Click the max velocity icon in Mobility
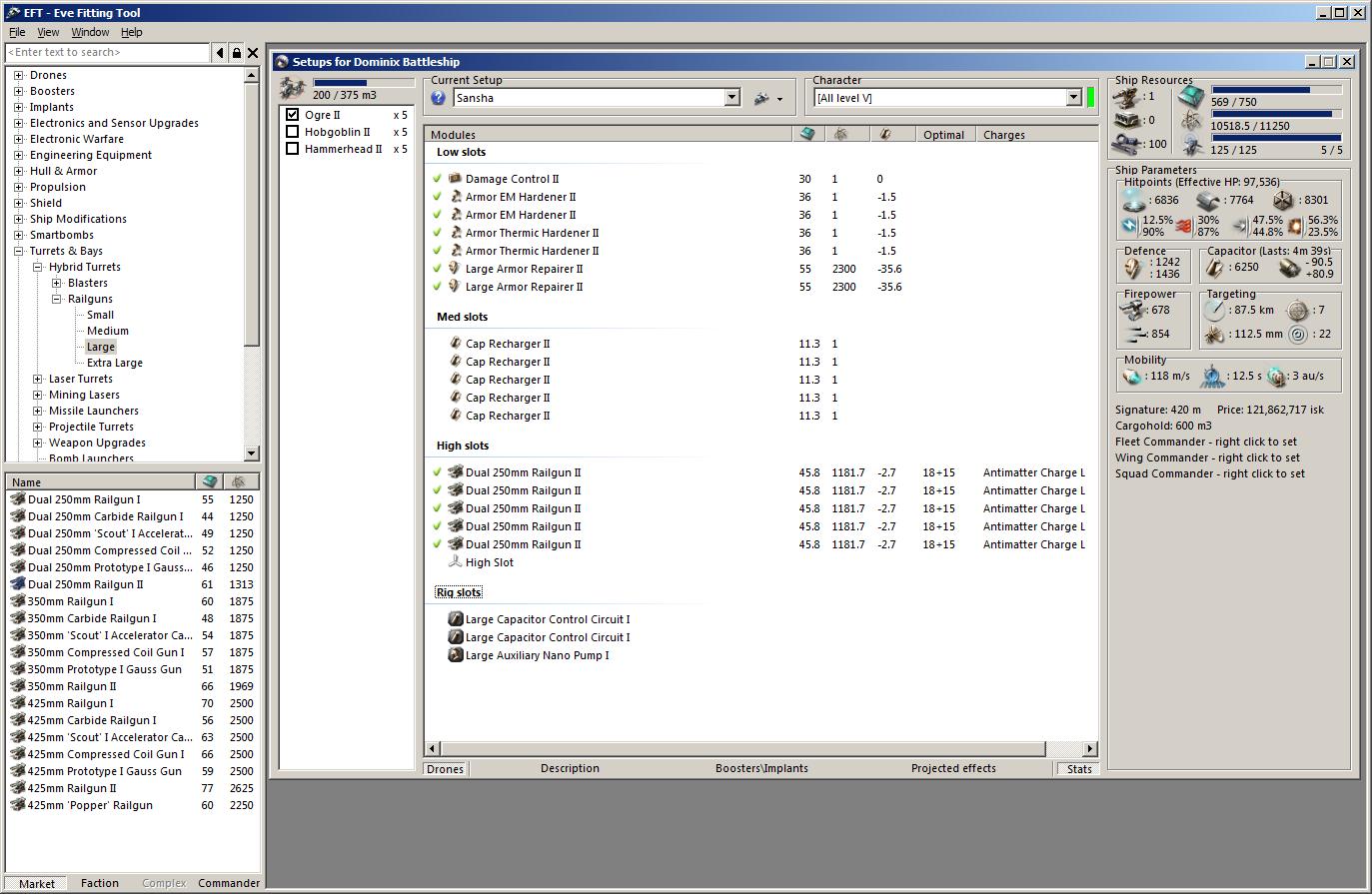The height and width of the screenshot is (894, 1372). [1132, 377]
